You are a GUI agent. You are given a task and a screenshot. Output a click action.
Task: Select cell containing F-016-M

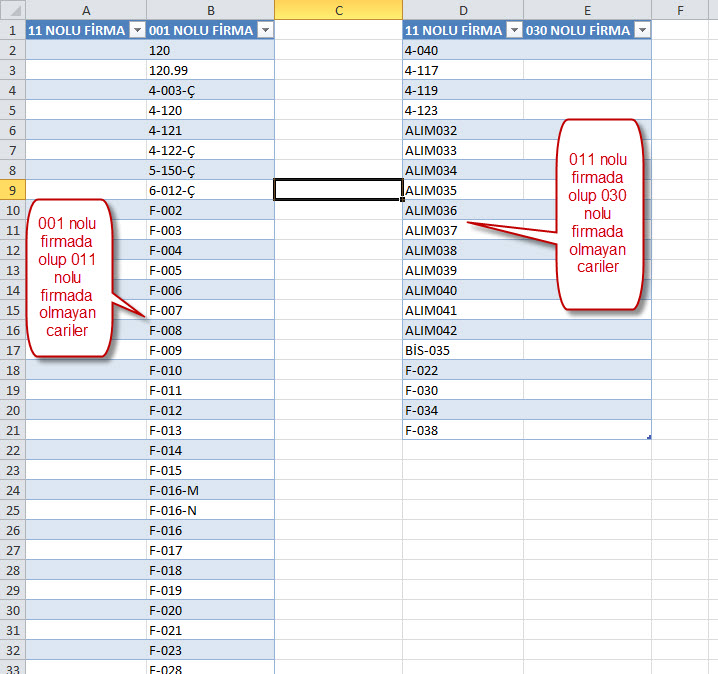(211, 490)
